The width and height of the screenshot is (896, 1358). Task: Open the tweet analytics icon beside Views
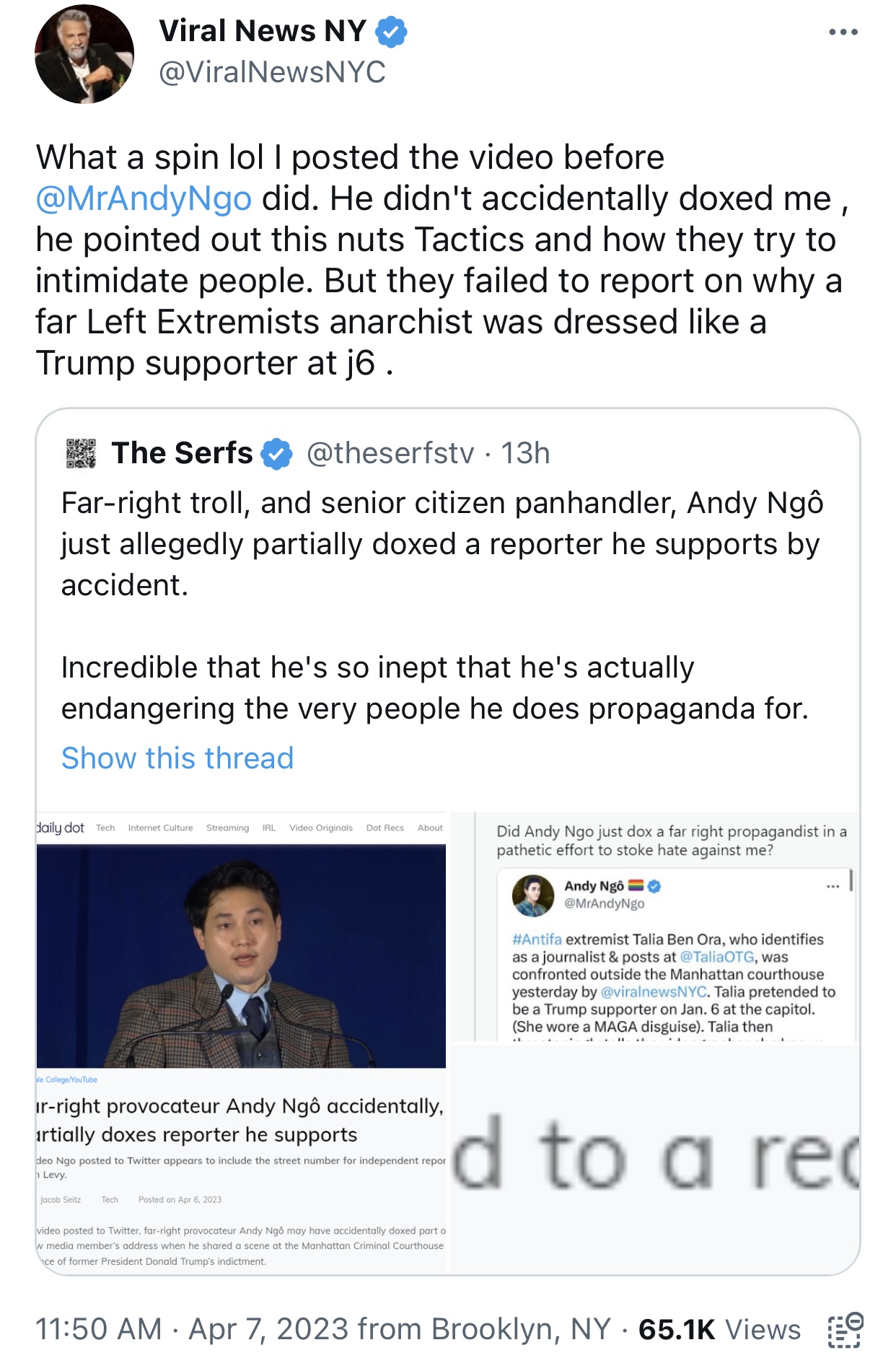(x=845, y=1330)
